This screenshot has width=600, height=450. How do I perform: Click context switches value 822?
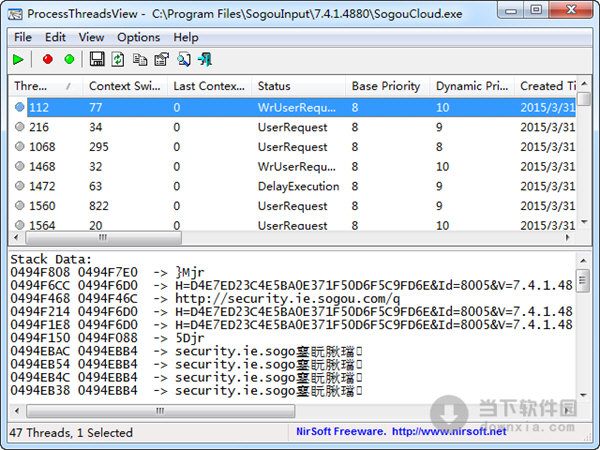tap(99, 206)
